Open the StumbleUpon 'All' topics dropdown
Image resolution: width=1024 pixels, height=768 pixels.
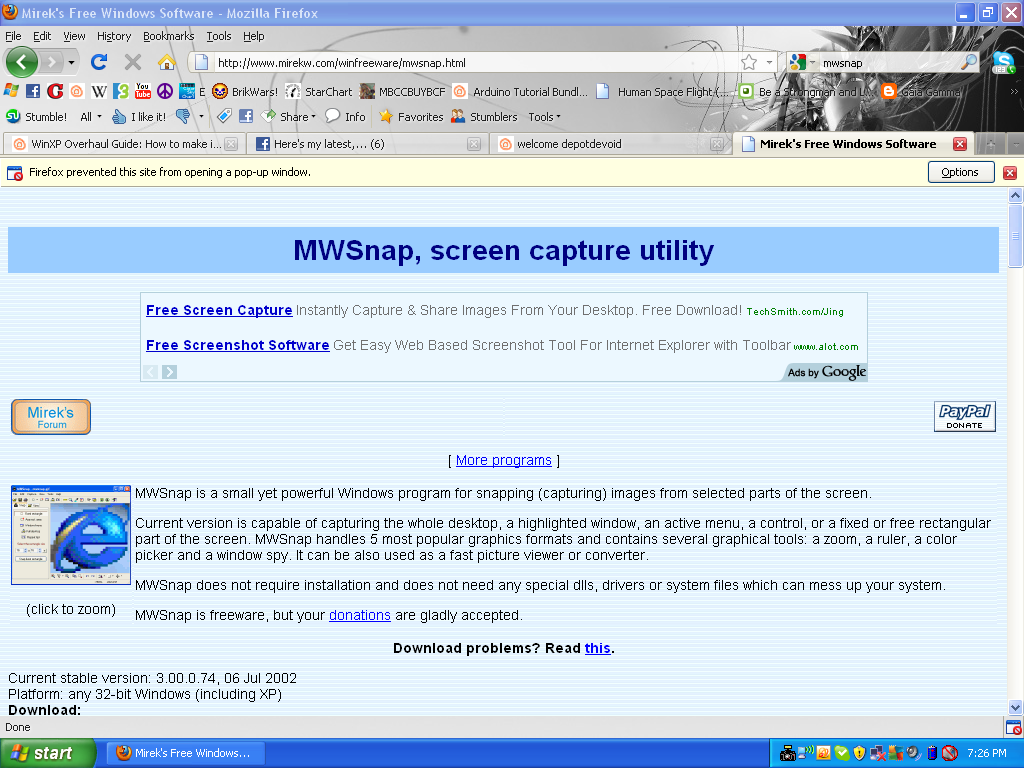pos(91,117)
